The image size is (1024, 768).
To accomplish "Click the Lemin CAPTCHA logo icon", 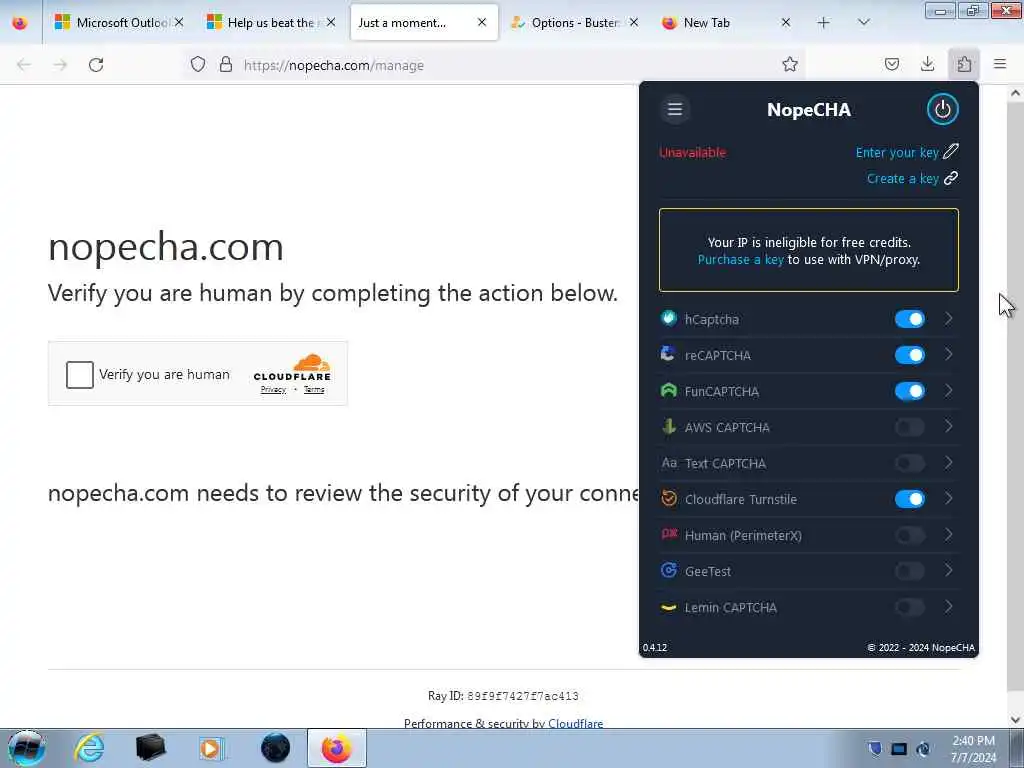I will point(669,607).
